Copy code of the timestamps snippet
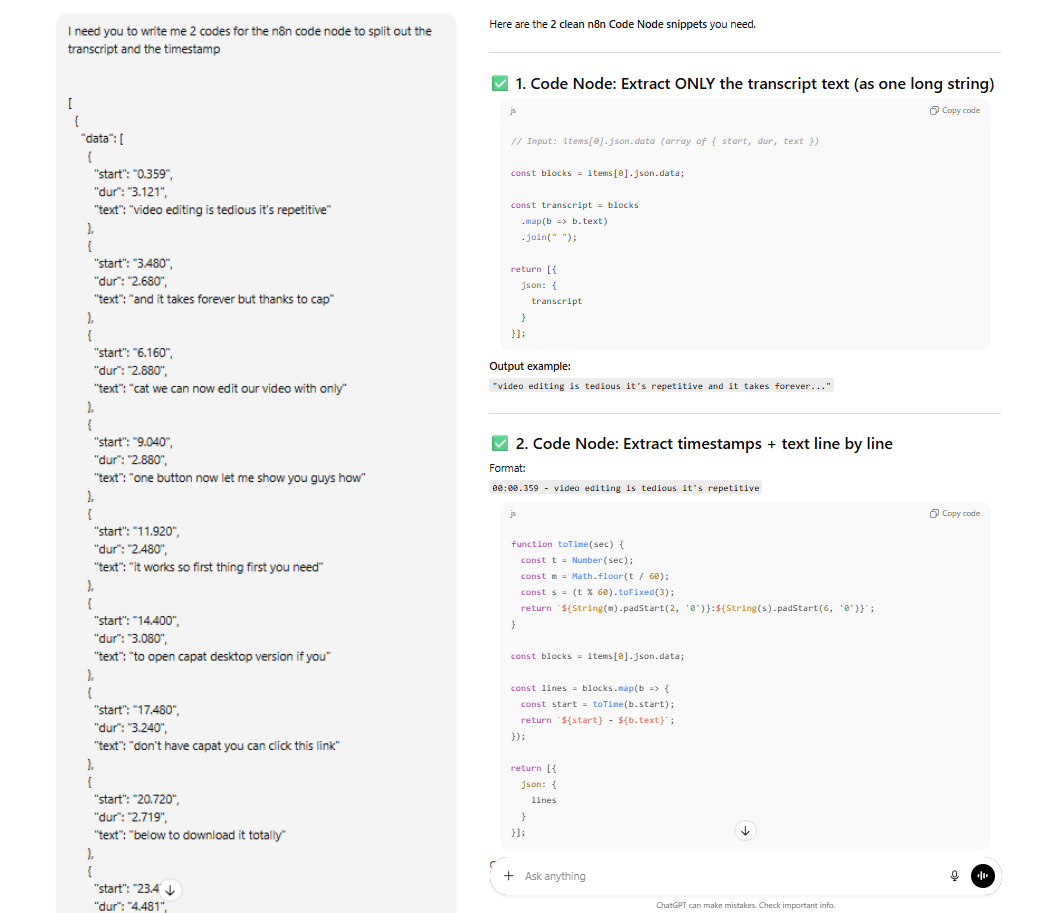This screenshot has width=1037, height=913. [x=954, y=513]
